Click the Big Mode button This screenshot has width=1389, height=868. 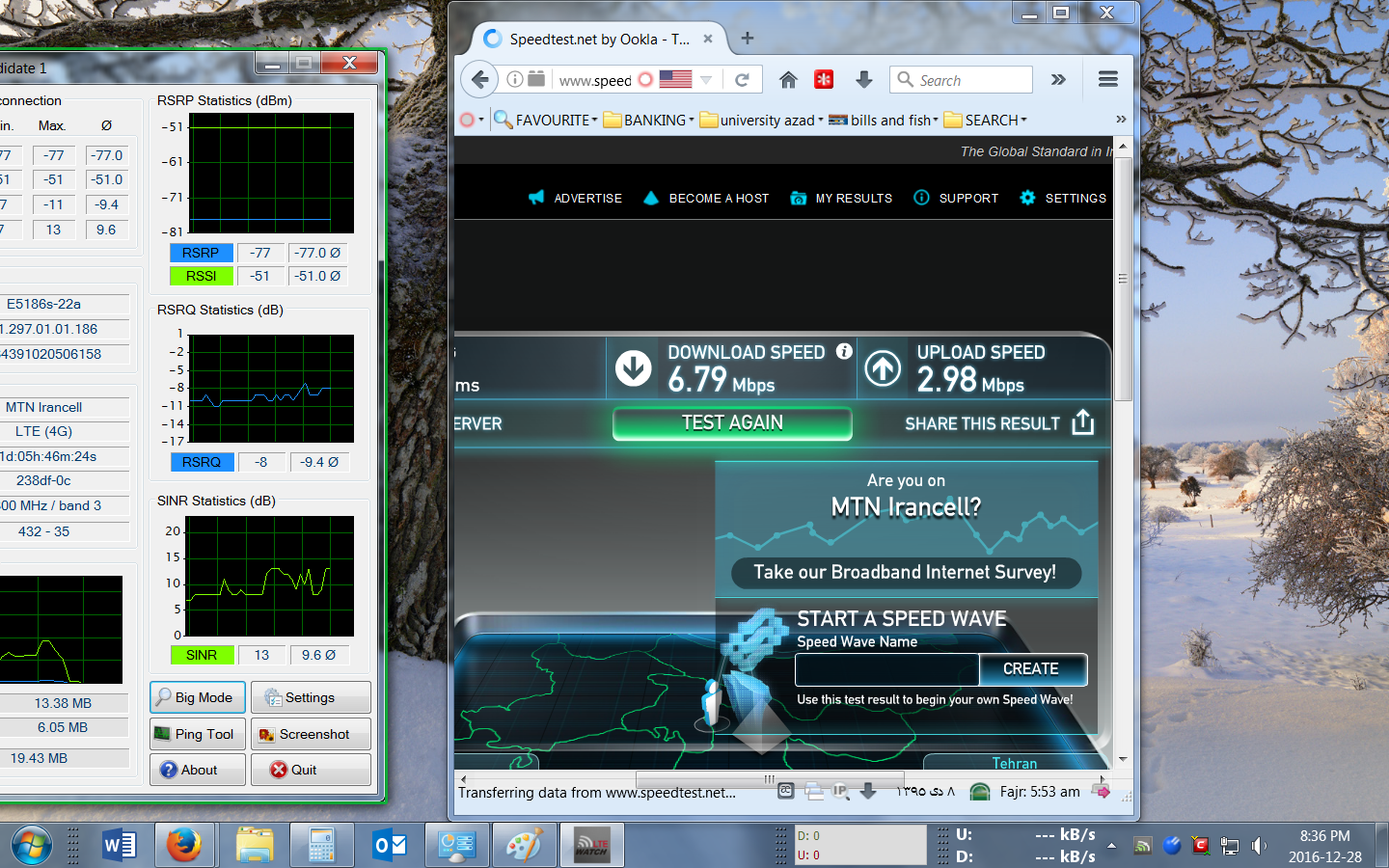pyautogui.click(x=198, y=697)
